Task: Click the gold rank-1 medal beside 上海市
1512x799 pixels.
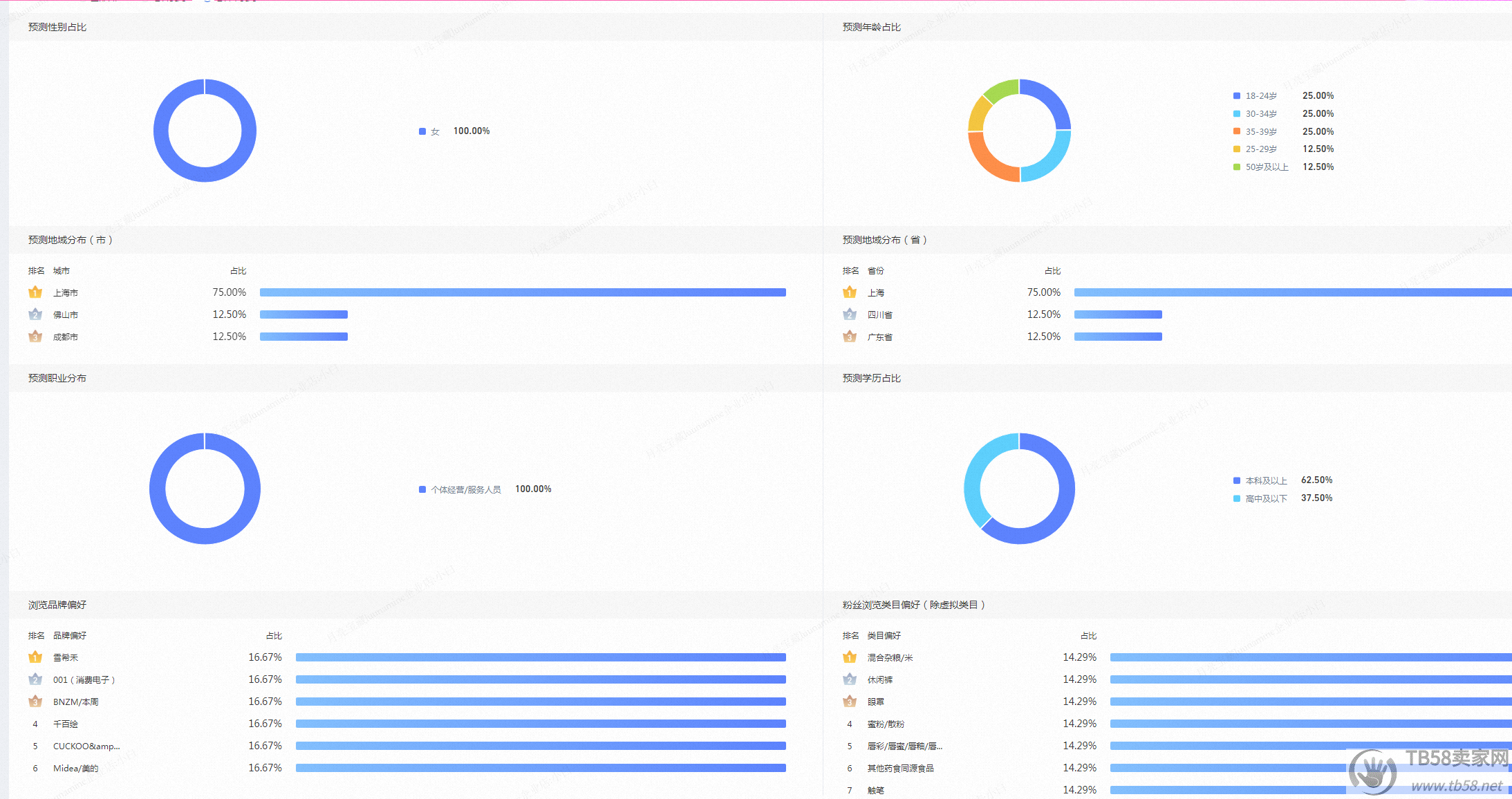Action: [35, 292]
